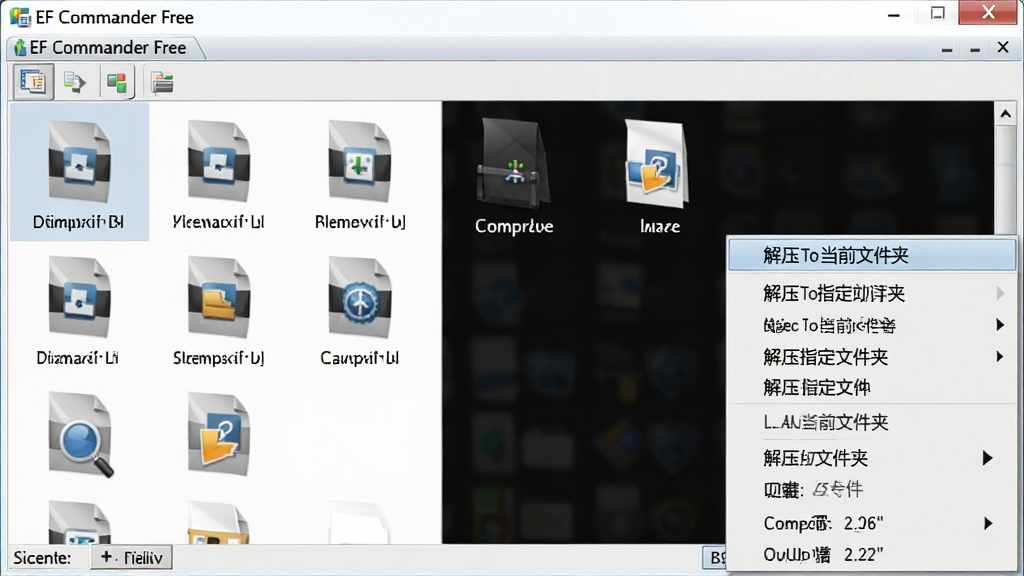Image resolution: width=1024 pixels, height=576 pixels.
Task: Minimize the EF Commander Free window
Action: tap(894, 14)
